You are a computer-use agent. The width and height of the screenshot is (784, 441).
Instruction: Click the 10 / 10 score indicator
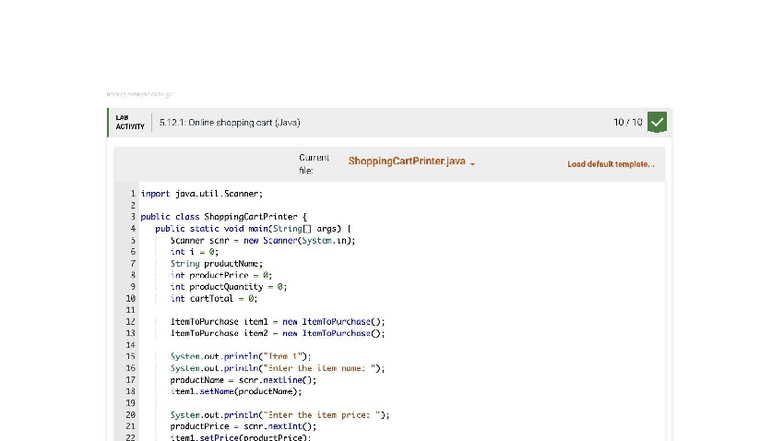coord(627,122)
